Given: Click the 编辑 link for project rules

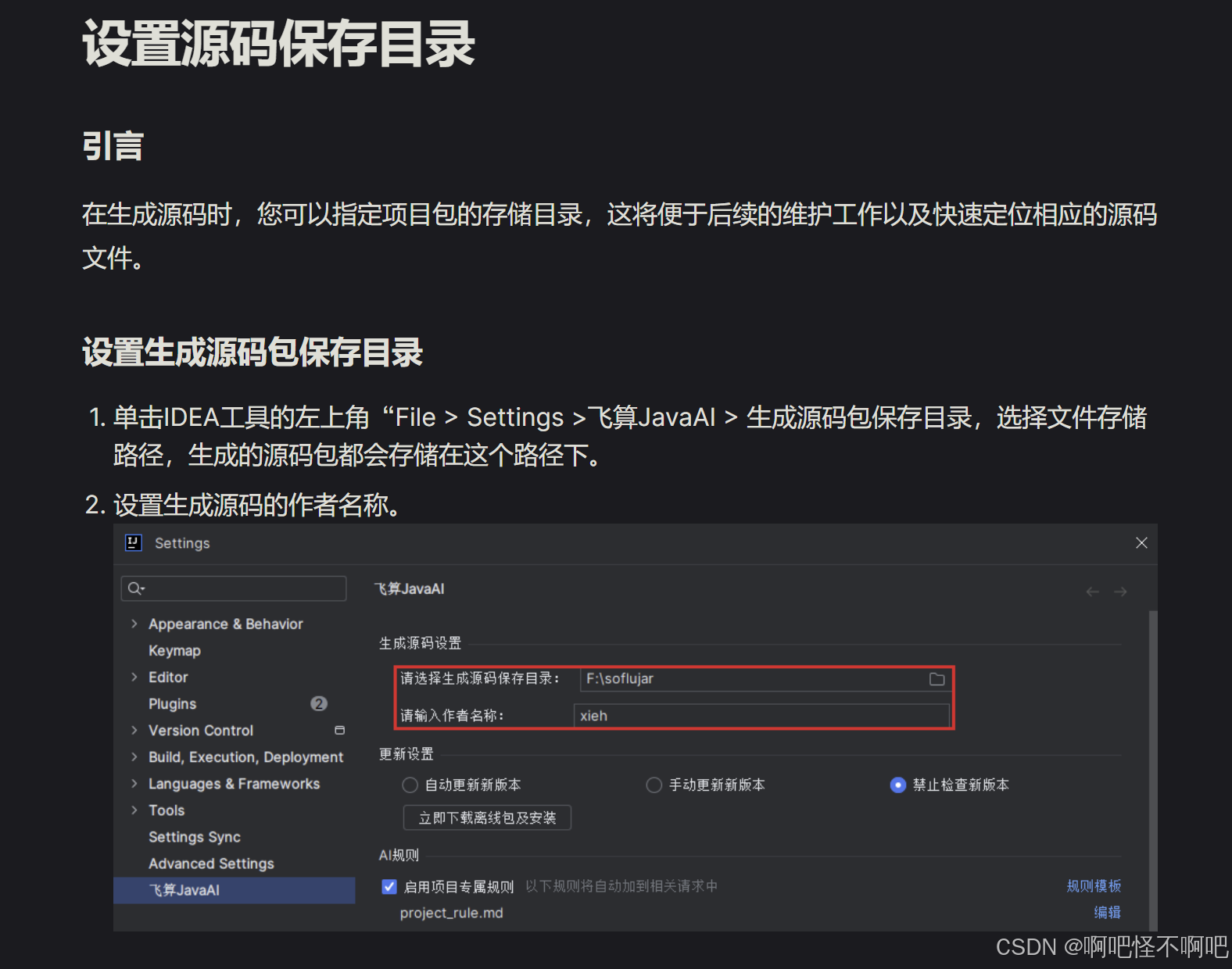Looking at the screenshot, I should pyautogui.click(x=1107, y=912).
